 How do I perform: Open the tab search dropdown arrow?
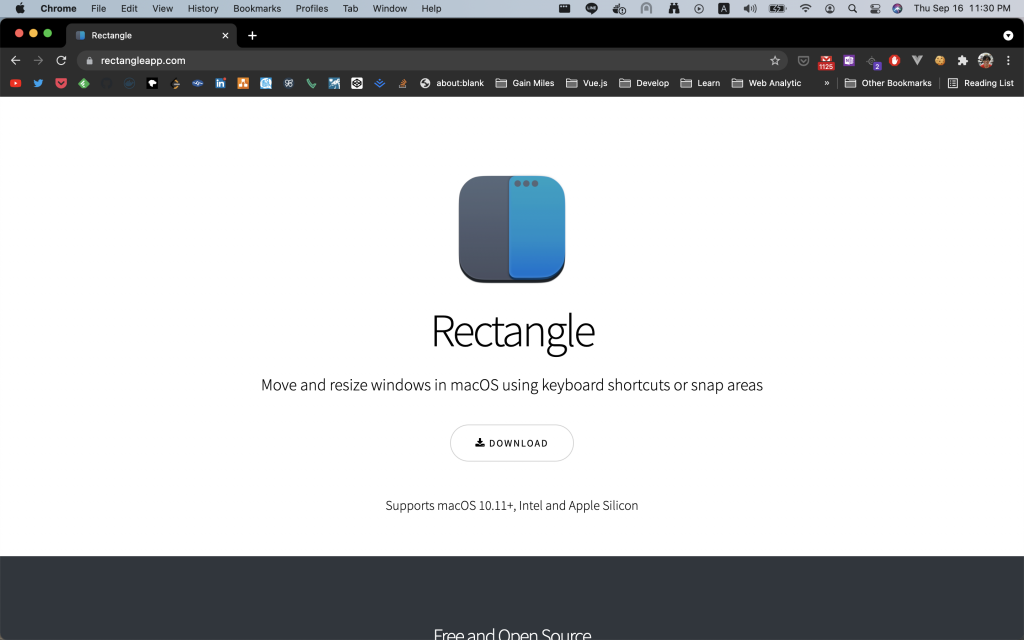(1008, 35)
